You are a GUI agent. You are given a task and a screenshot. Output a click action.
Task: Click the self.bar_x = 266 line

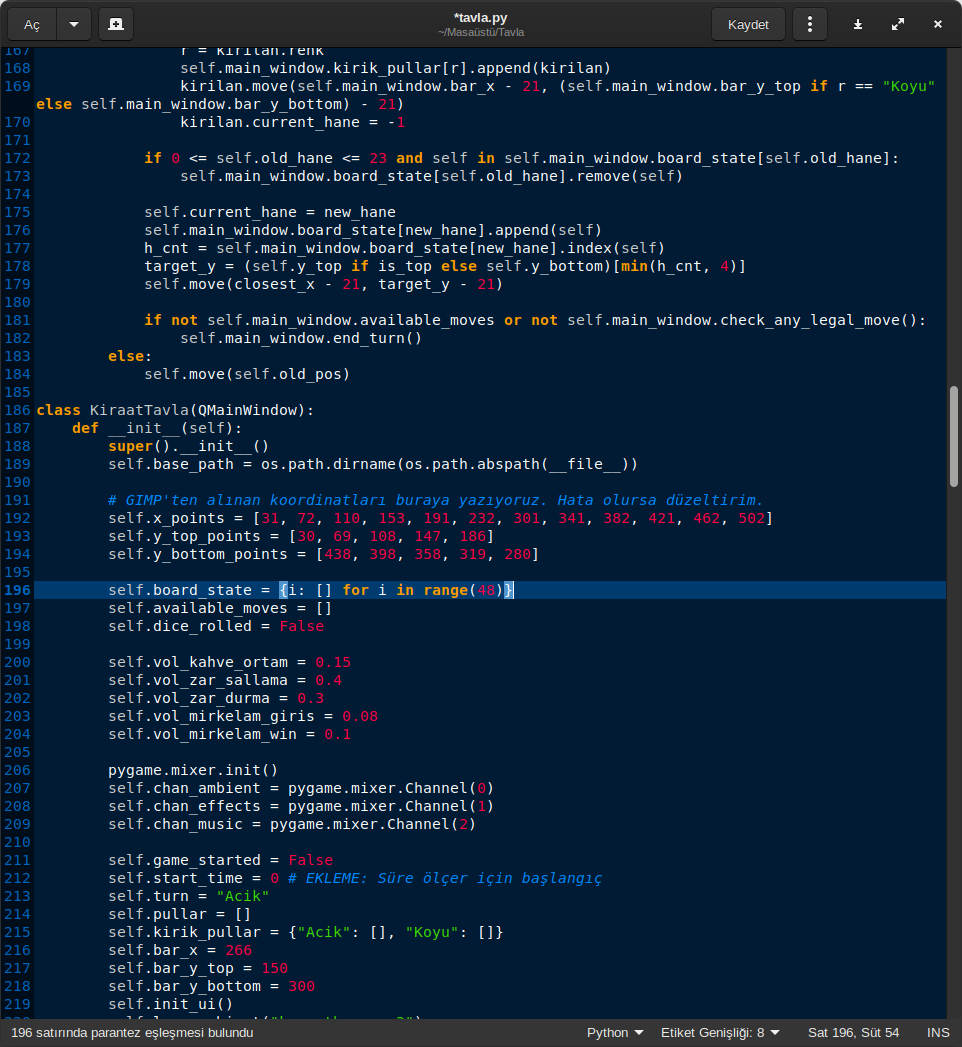pyautogui.click(x=180, y=950)
